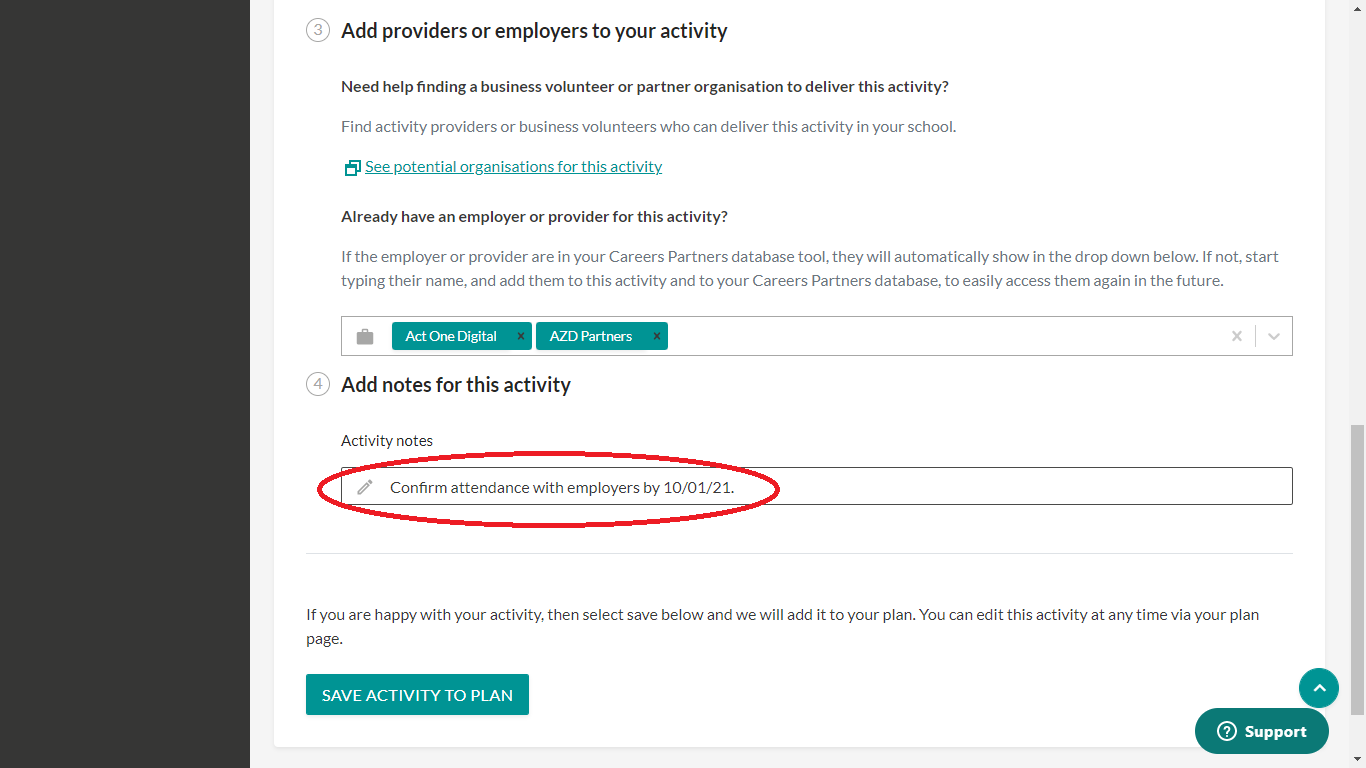Click the pencil icon in activity notes
Image resolution: width=1366 pixels, height=768 pixels.
tap(365, 487)
